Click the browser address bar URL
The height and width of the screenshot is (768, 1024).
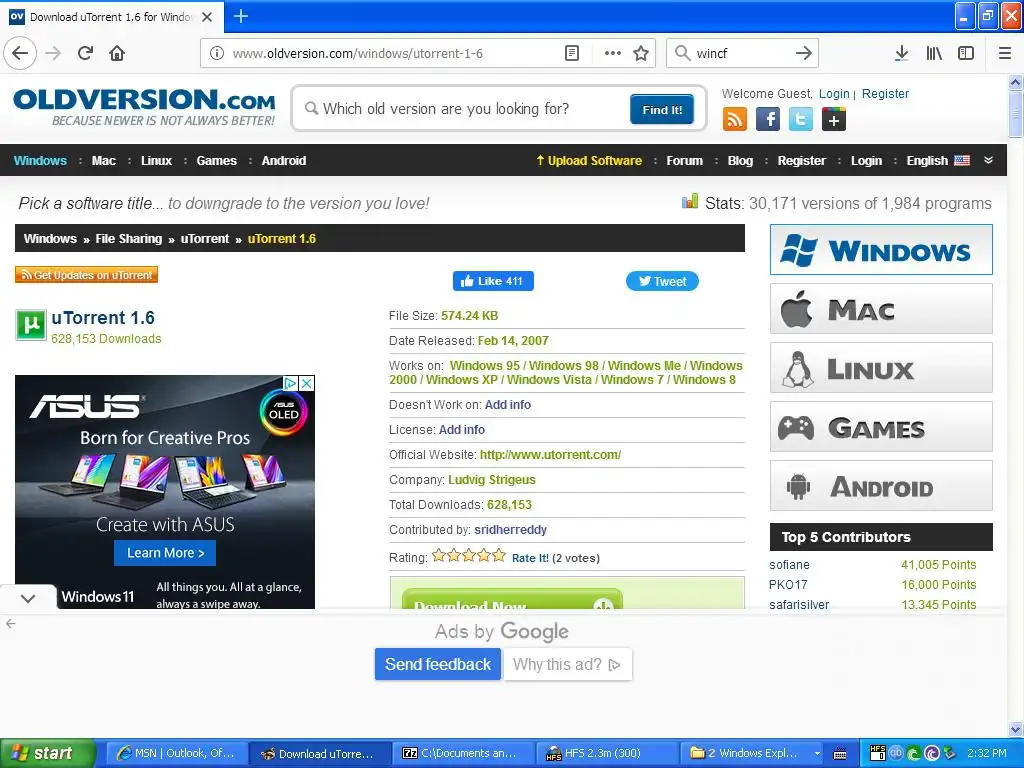tap(357, 54)
